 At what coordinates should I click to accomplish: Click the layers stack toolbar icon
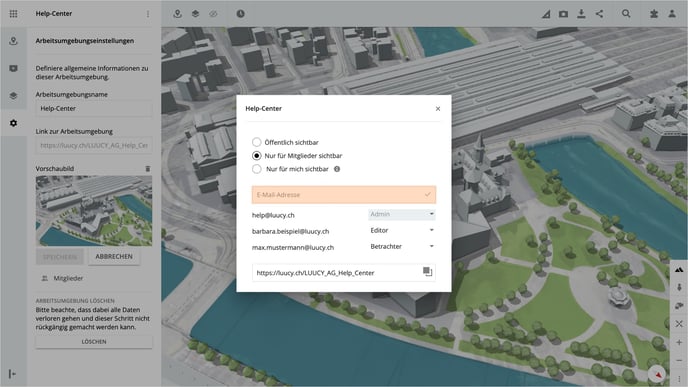195,14
